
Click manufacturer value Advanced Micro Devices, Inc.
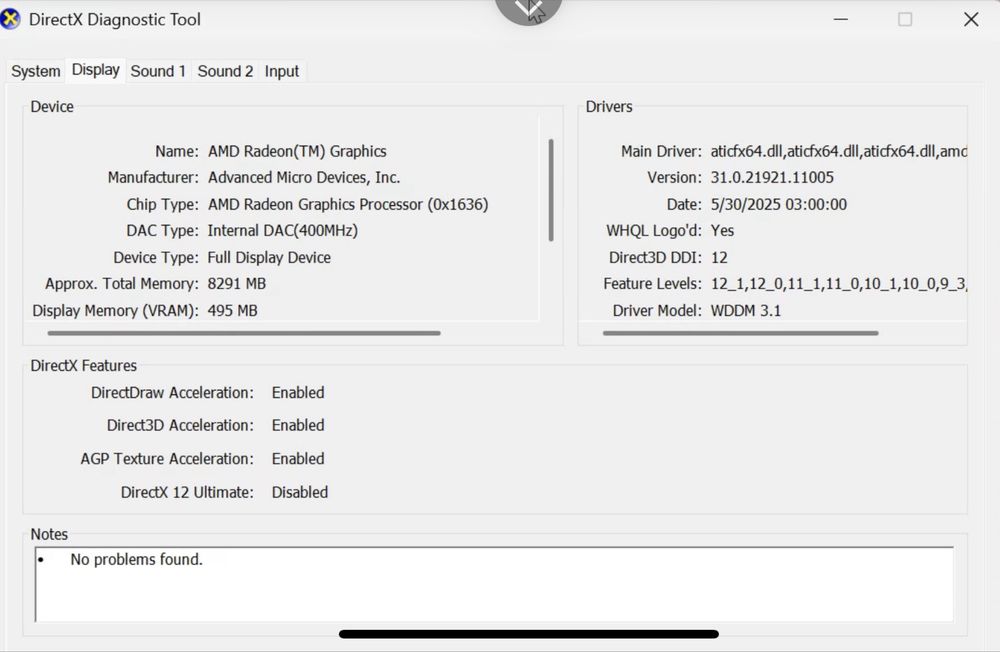304,177
